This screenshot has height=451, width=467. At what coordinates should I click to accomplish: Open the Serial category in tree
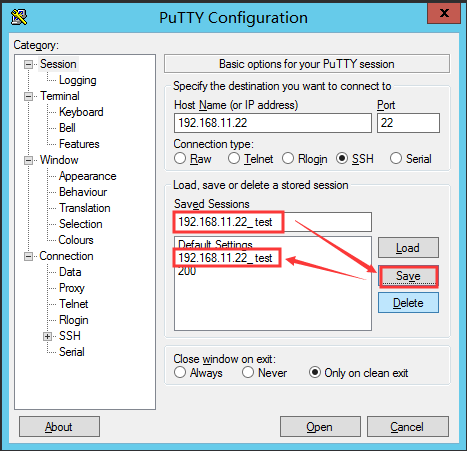[x=72, y=352]
